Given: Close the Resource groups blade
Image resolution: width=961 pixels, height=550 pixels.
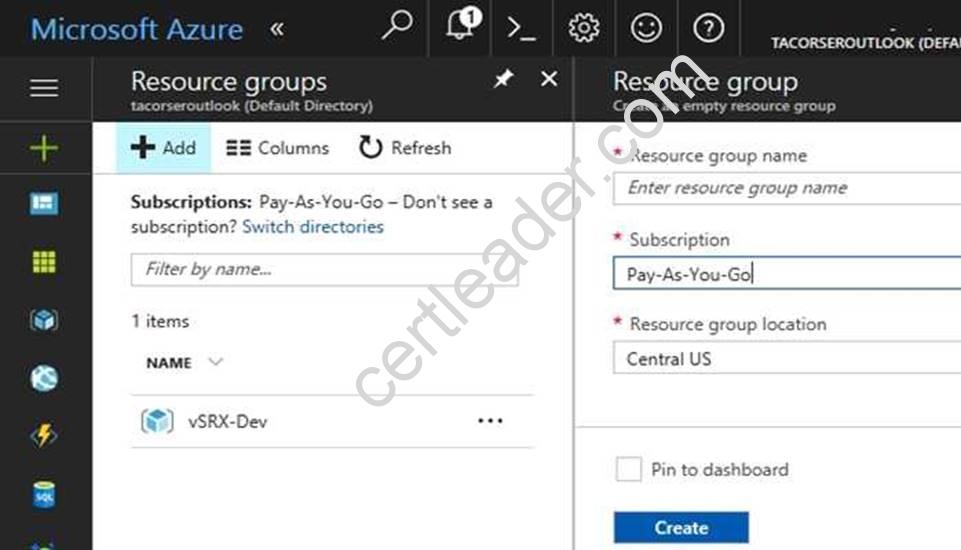Looking at the screenshot, I should point(549,78).
